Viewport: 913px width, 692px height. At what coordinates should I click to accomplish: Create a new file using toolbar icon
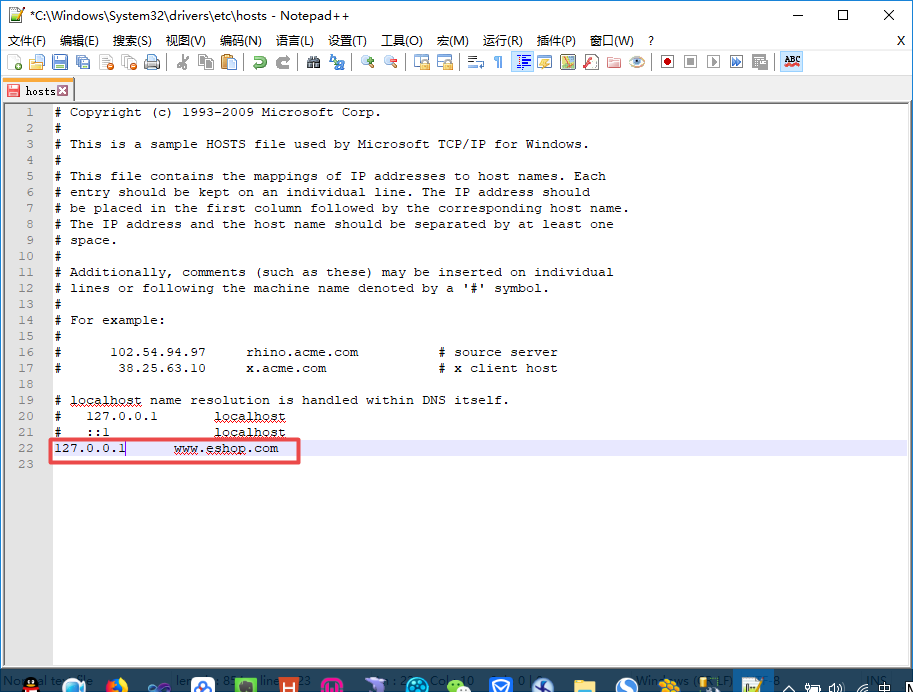(x=14, y=62)
